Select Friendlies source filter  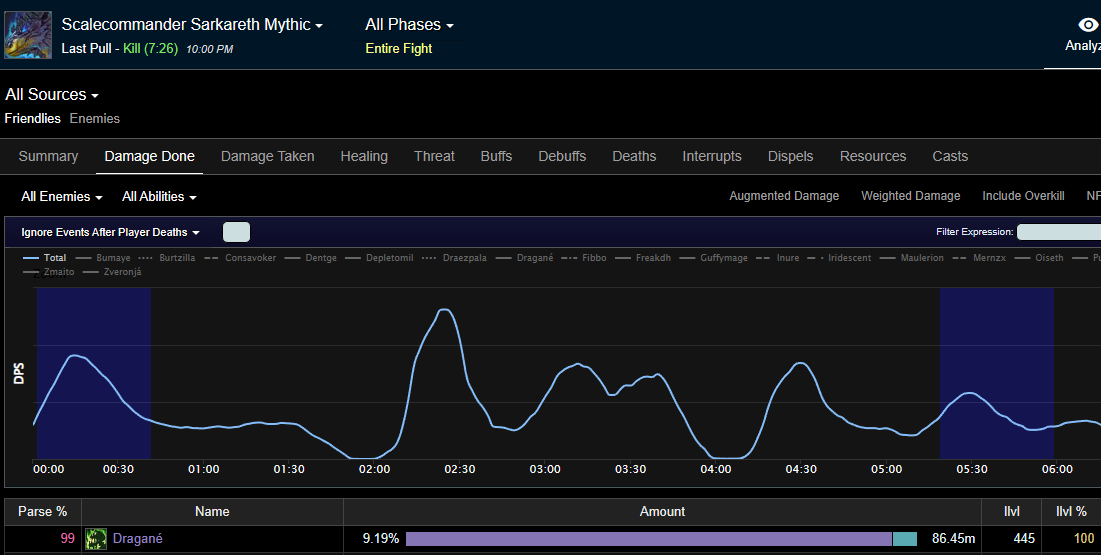click(x=32, y=118)
